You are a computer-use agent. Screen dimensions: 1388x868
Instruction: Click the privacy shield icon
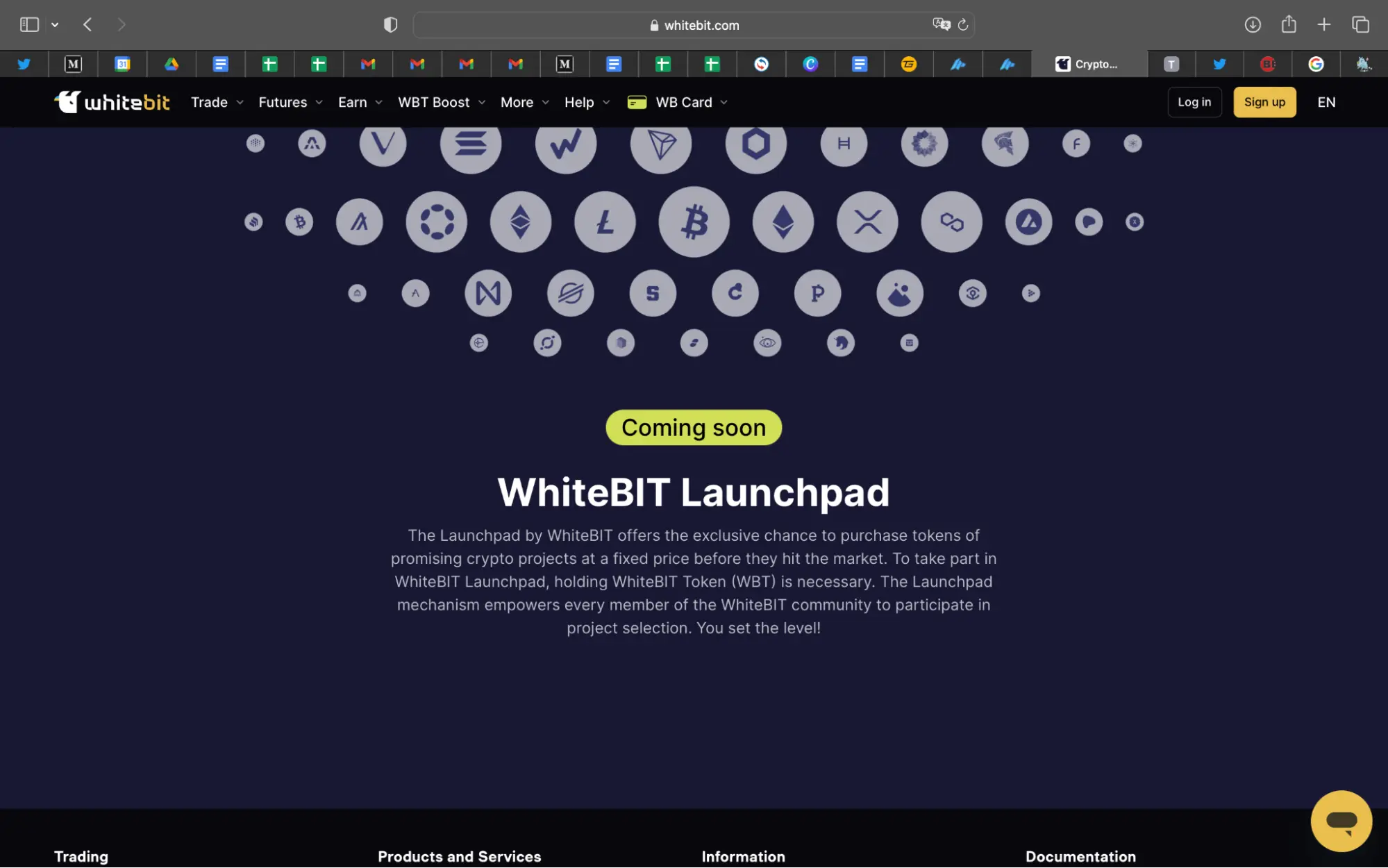click(390, 25)
